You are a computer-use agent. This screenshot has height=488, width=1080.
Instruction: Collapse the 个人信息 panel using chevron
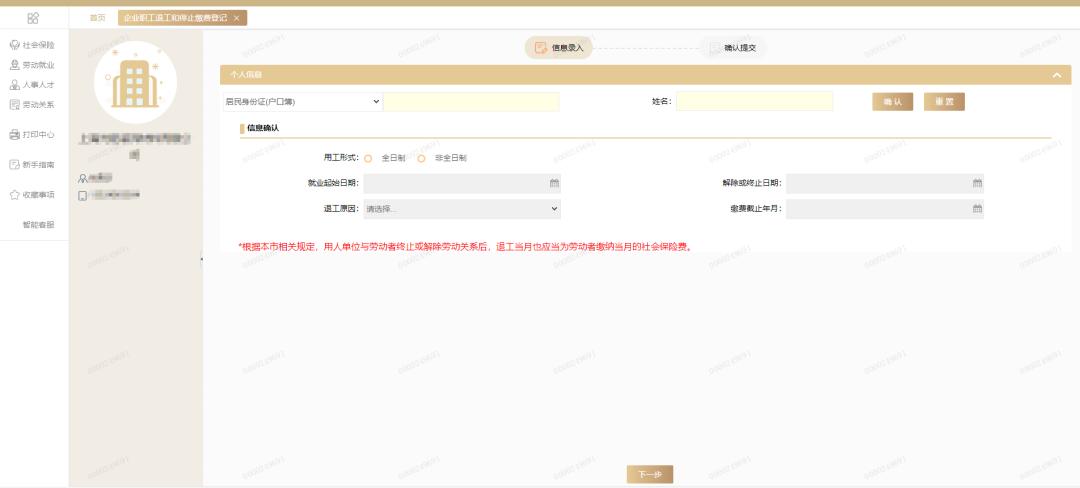1055,75
